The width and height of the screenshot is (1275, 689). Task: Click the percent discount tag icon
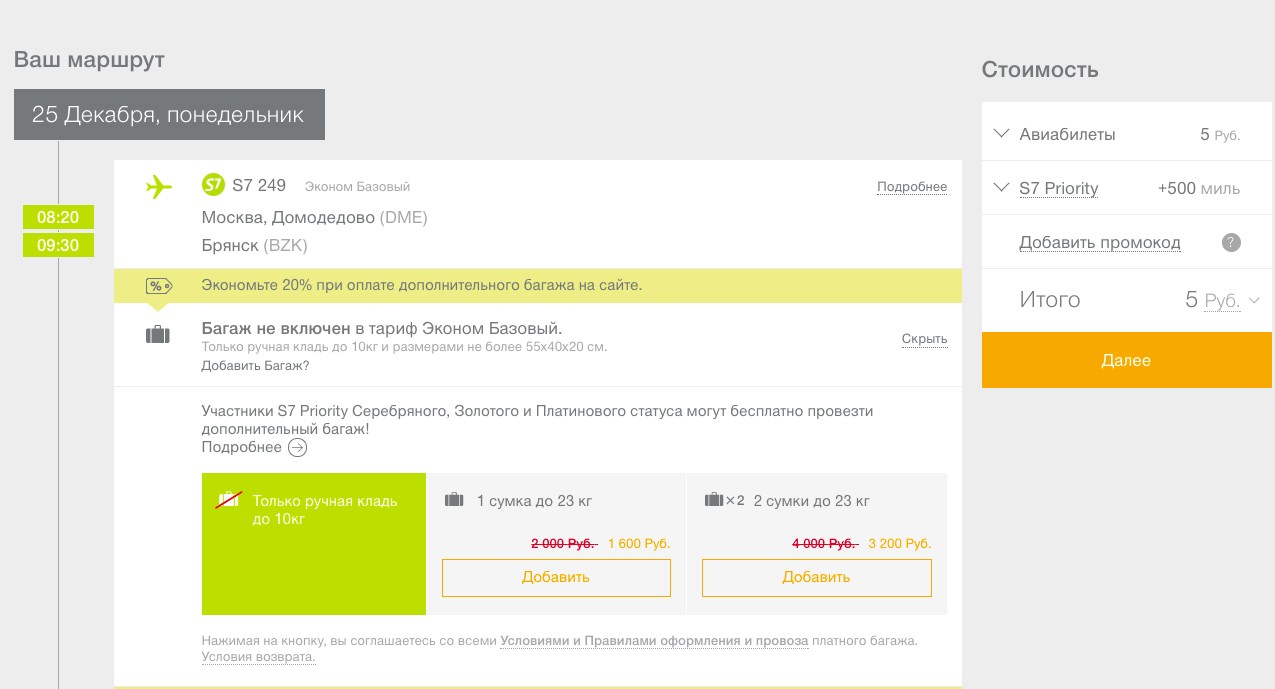pos(159,286)
